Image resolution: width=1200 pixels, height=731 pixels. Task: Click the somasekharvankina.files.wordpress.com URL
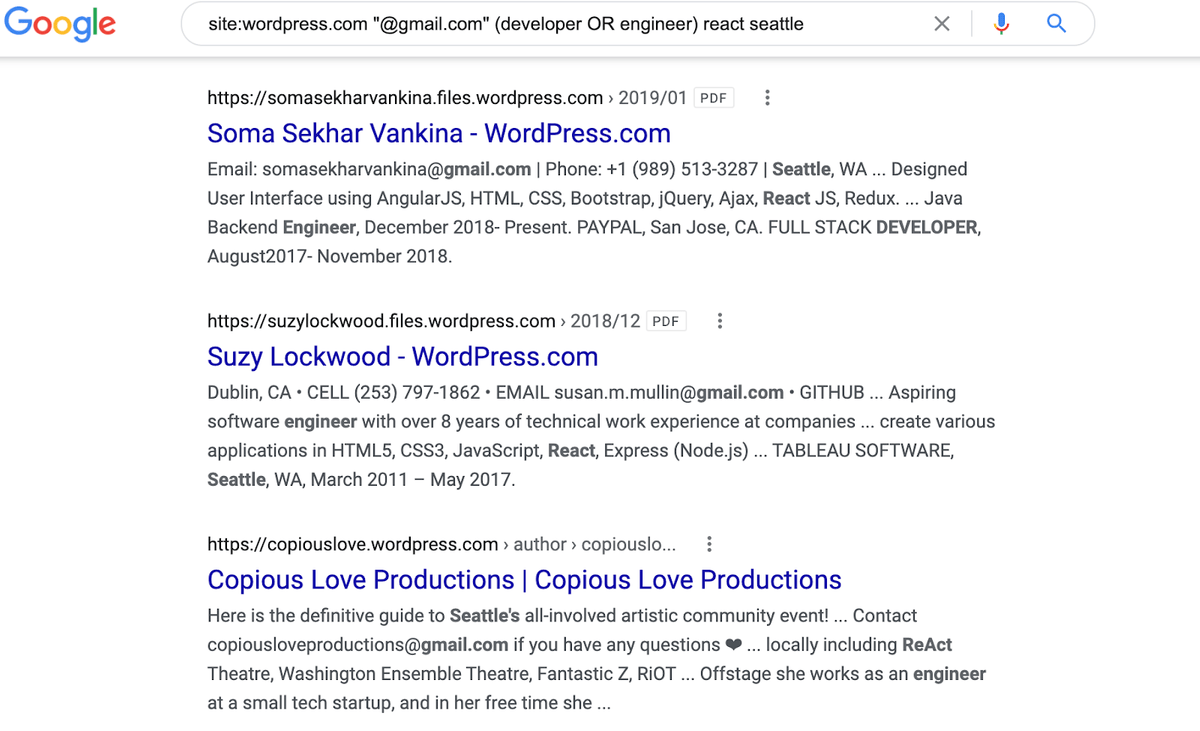(405, 98)
